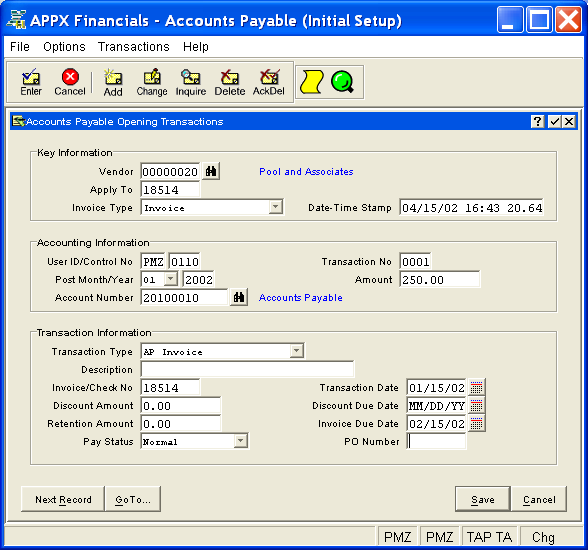Click the Transaction Date field

tap(436, 388)
